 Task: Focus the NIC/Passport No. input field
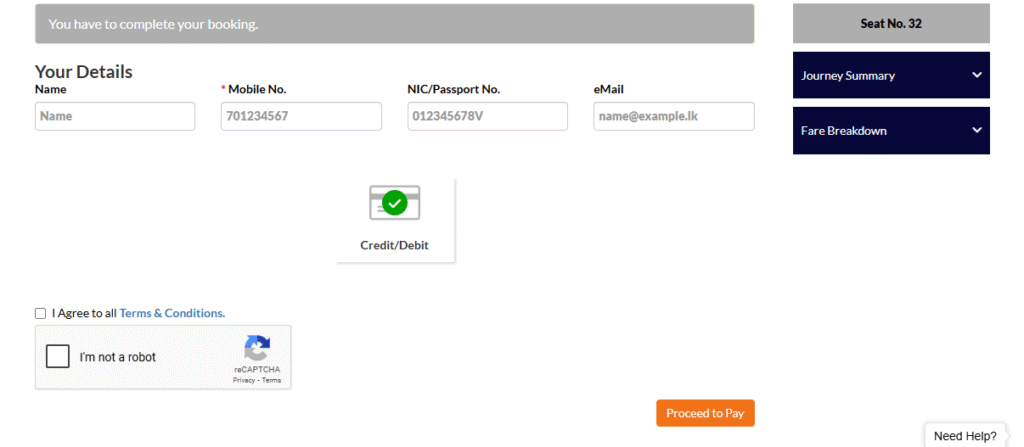pos(487,116)
